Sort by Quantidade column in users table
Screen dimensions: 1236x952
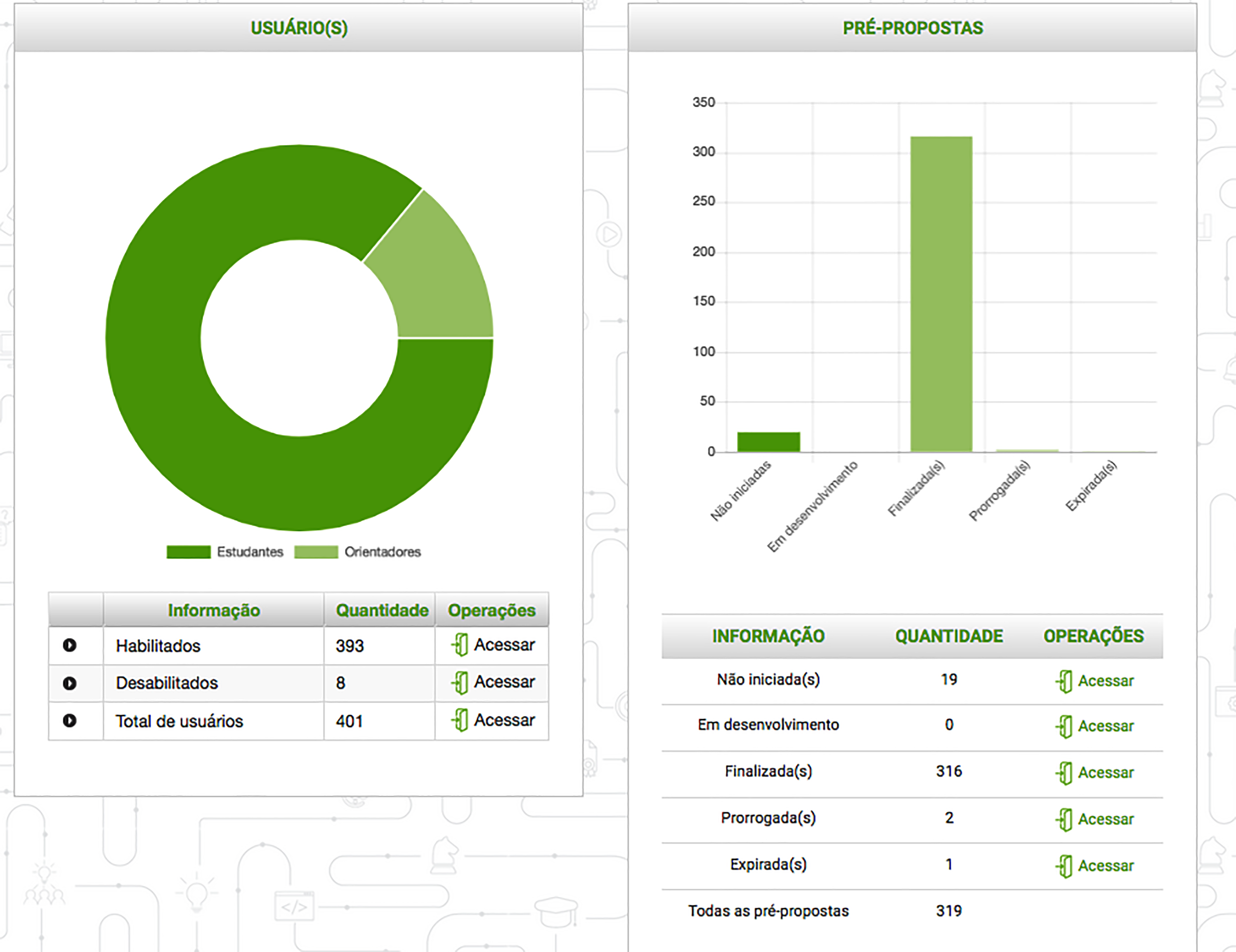click(x=382, y=610)
